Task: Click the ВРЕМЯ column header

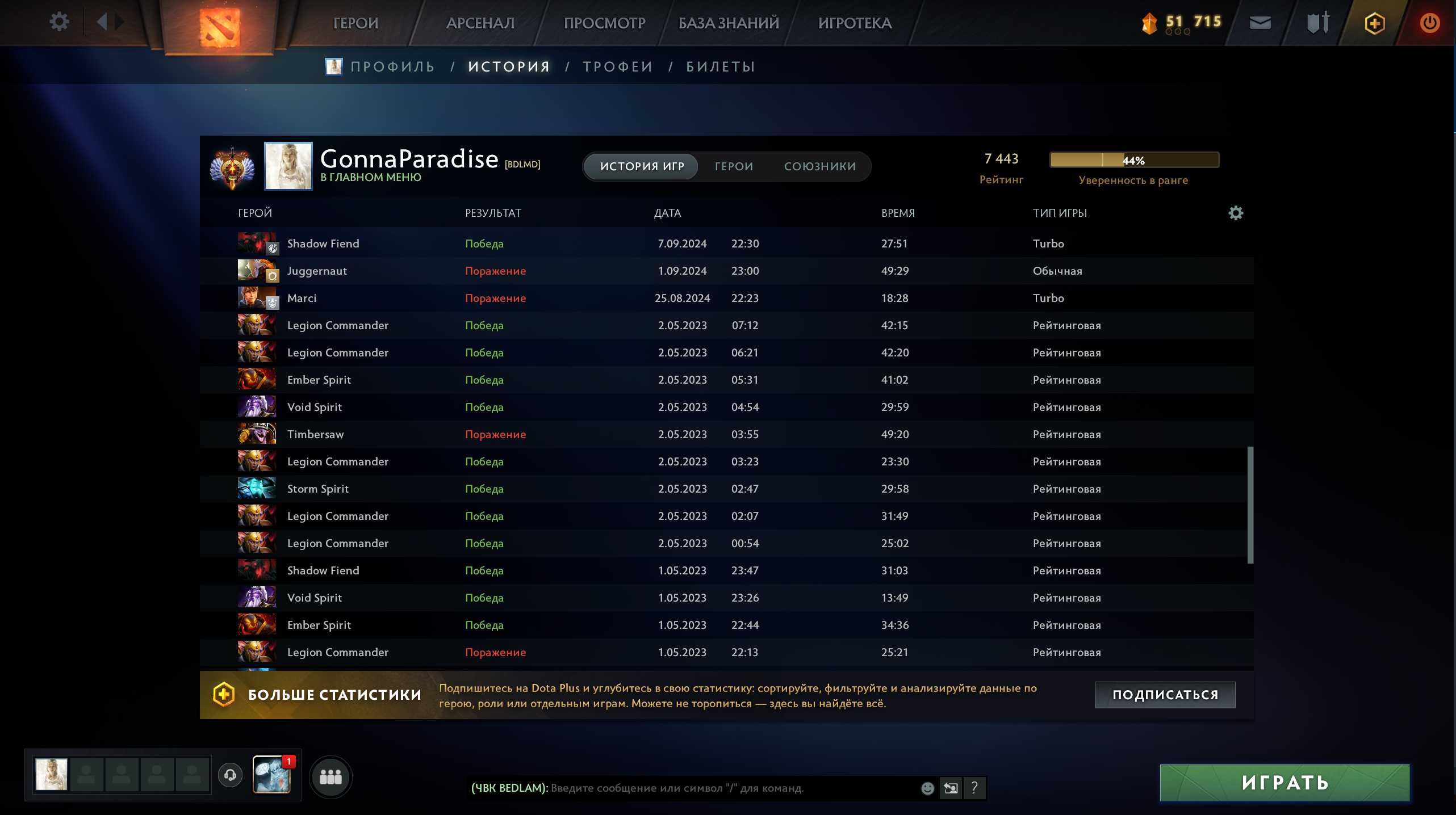Action: click(898, 213)
